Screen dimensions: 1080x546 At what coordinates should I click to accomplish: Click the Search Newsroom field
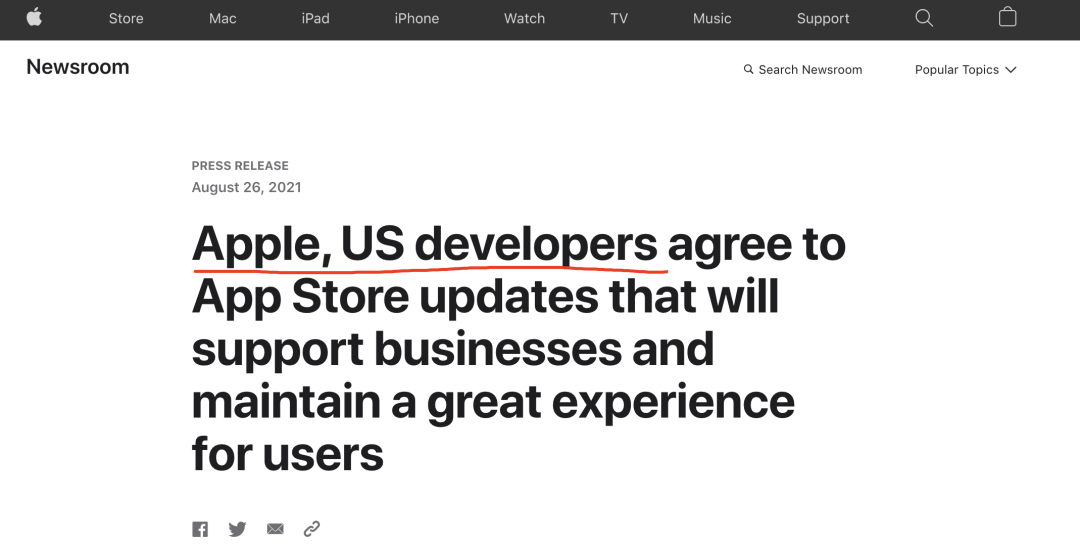click(x=803, y=70)
